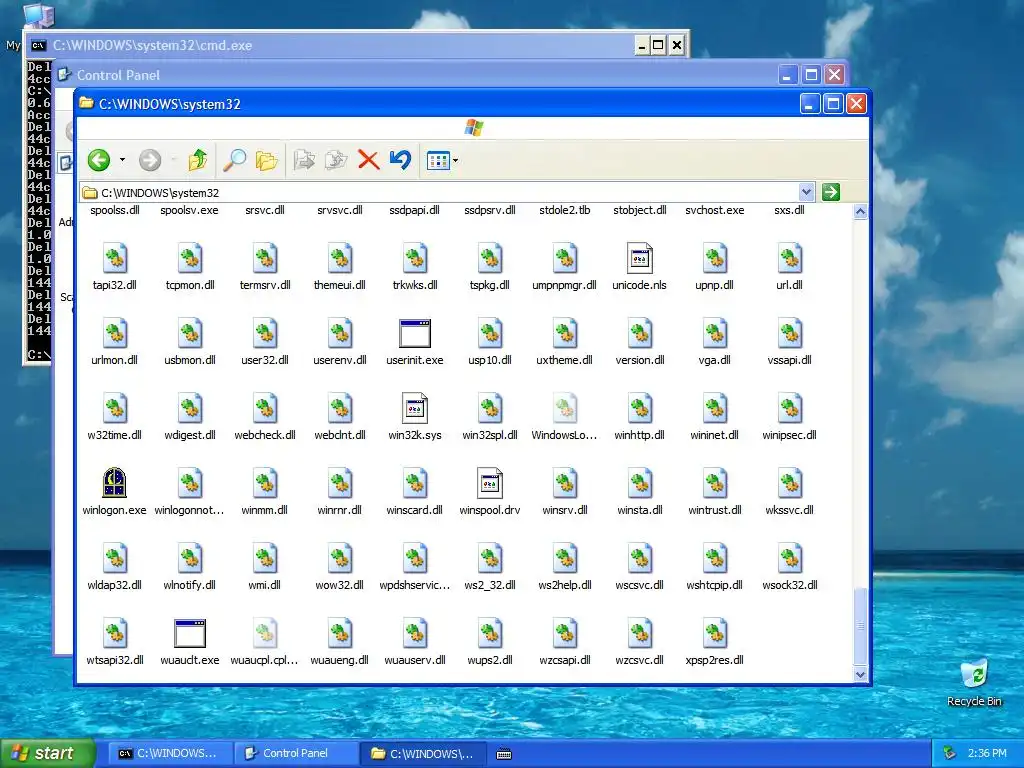Select the unicode.nls file icon
This screenshot has width=1024, height=768.
(x=639, y=258)
